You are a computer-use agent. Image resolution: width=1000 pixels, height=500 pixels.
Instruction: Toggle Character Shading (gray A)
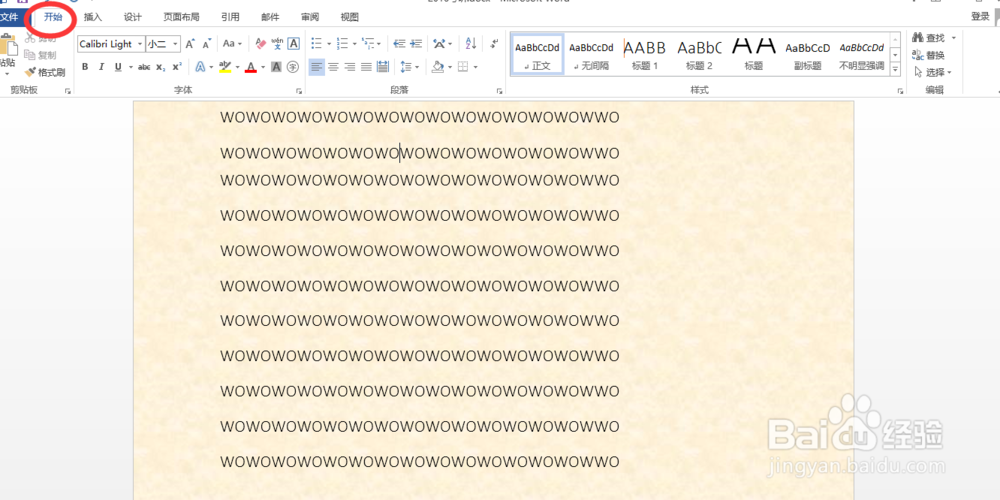(276, 66)
